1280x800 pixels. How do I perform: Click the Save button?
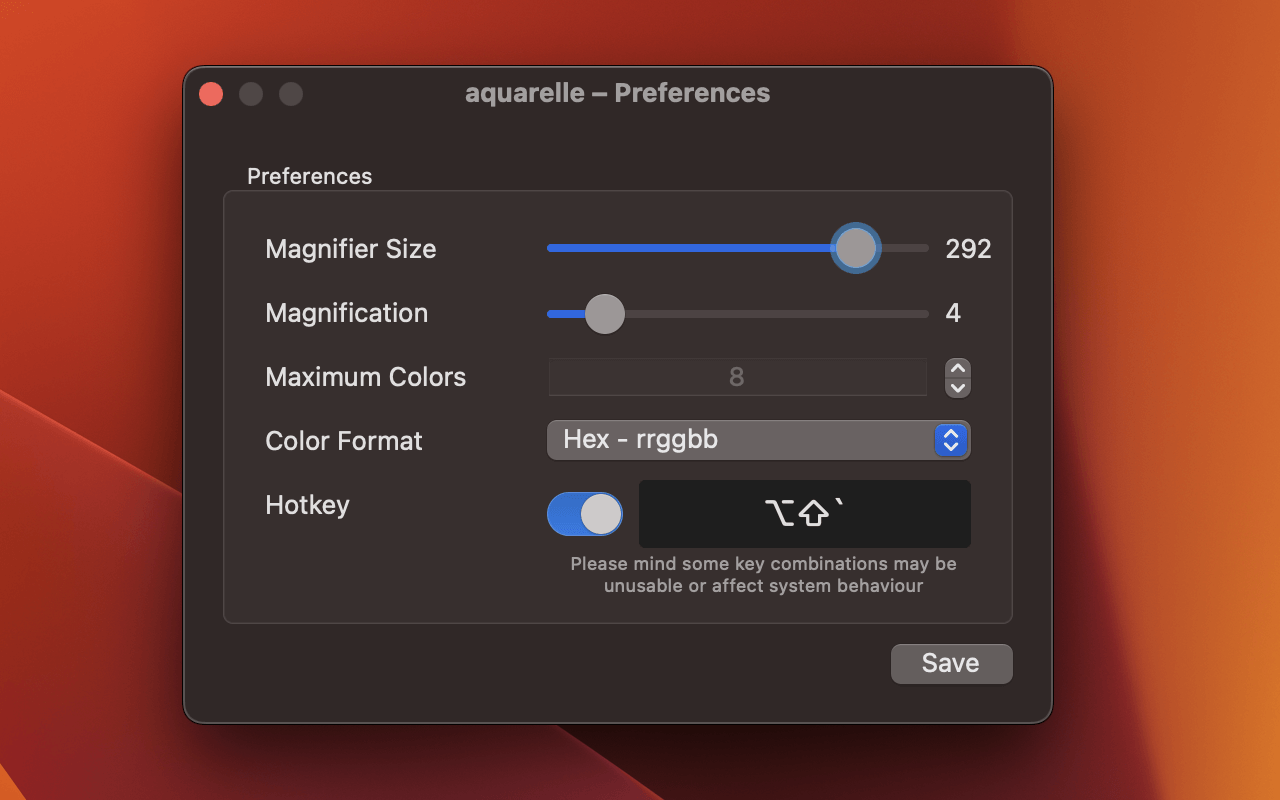click(951, 664)
